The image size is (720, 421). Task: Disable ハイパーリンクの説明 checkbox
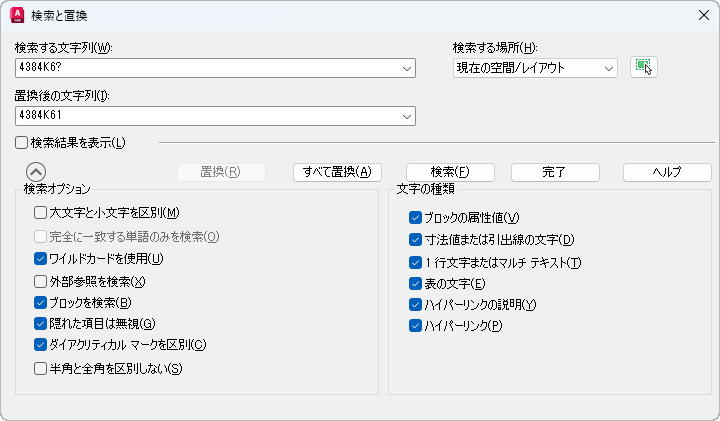coord(415,304)
